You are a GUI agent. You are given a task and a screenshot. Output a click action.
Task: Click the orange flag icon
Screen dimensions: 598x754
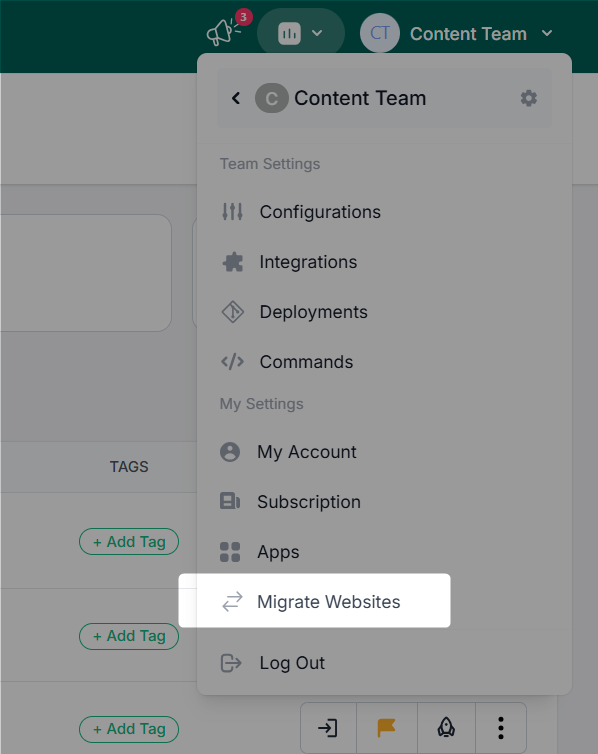point(386,728)
